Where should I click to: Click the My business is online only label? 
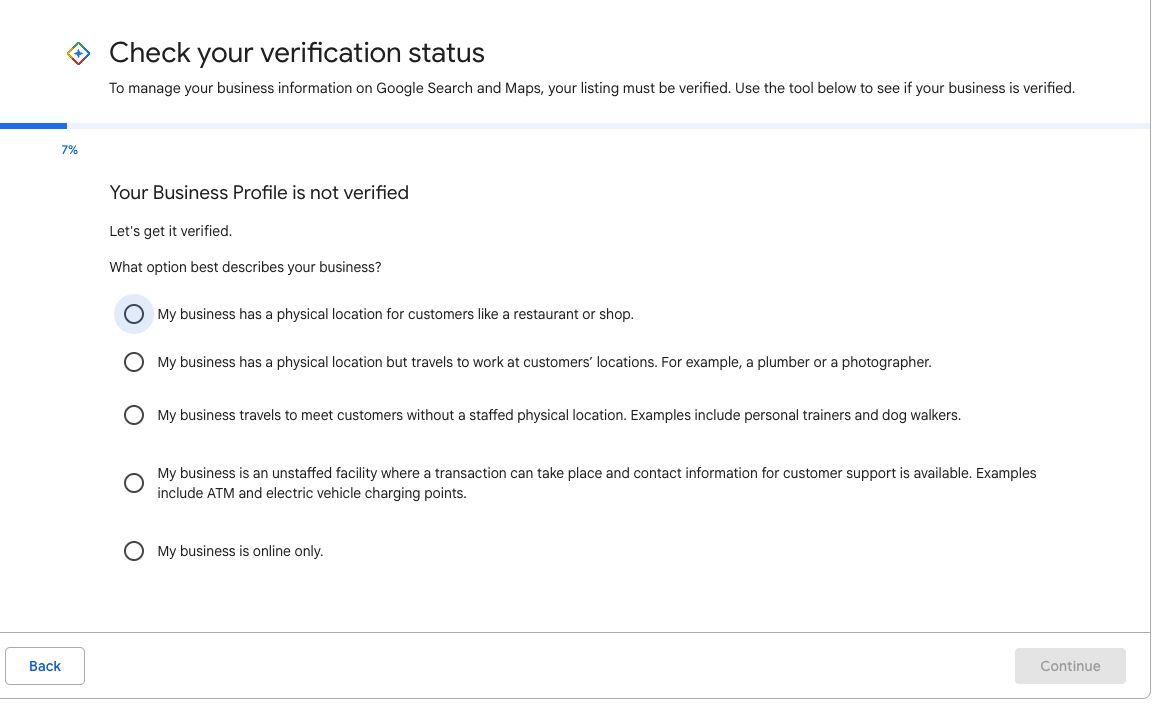pyautogui.click(x=240, y=551)
